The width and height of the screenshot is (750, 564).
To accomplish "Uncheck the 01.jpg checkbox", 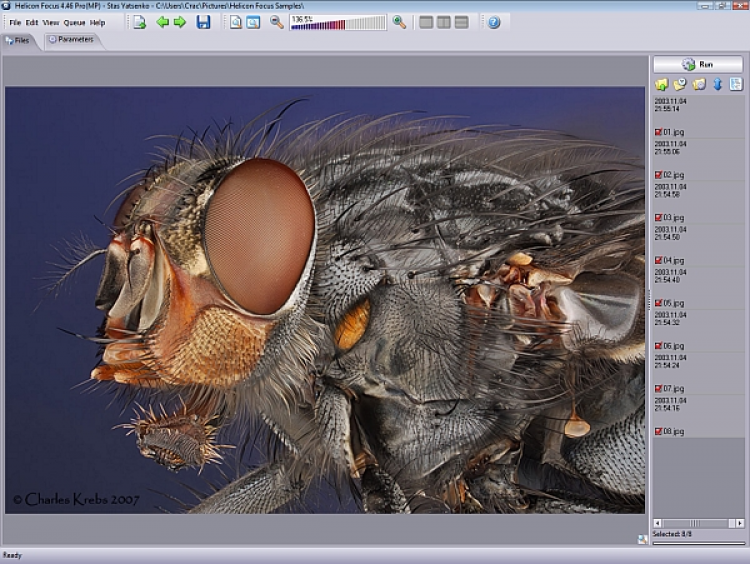I will click(x=658, y=132).
